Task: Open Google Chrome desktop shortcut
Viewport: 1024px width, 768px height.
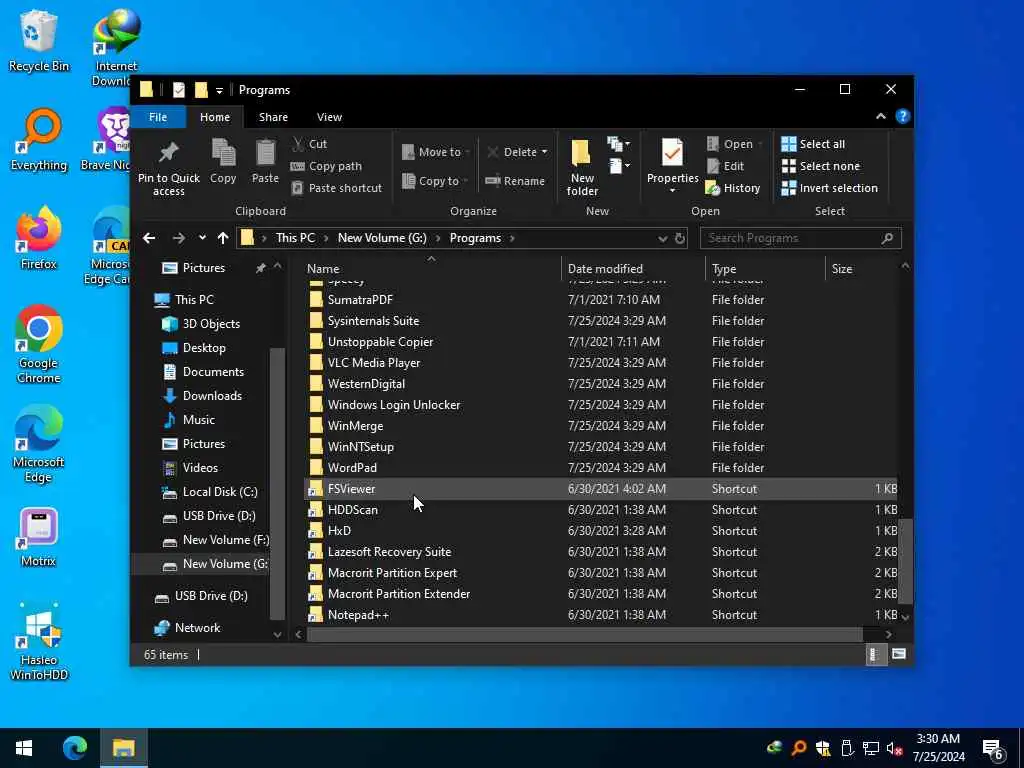Action: tap(39, 344)
